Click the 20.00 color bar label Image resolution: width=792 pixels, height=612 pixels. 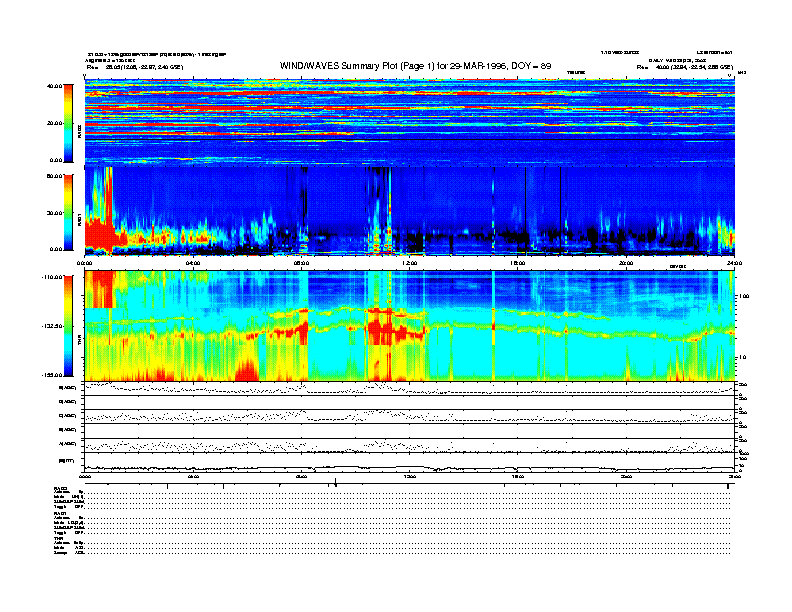coord(55,123)
